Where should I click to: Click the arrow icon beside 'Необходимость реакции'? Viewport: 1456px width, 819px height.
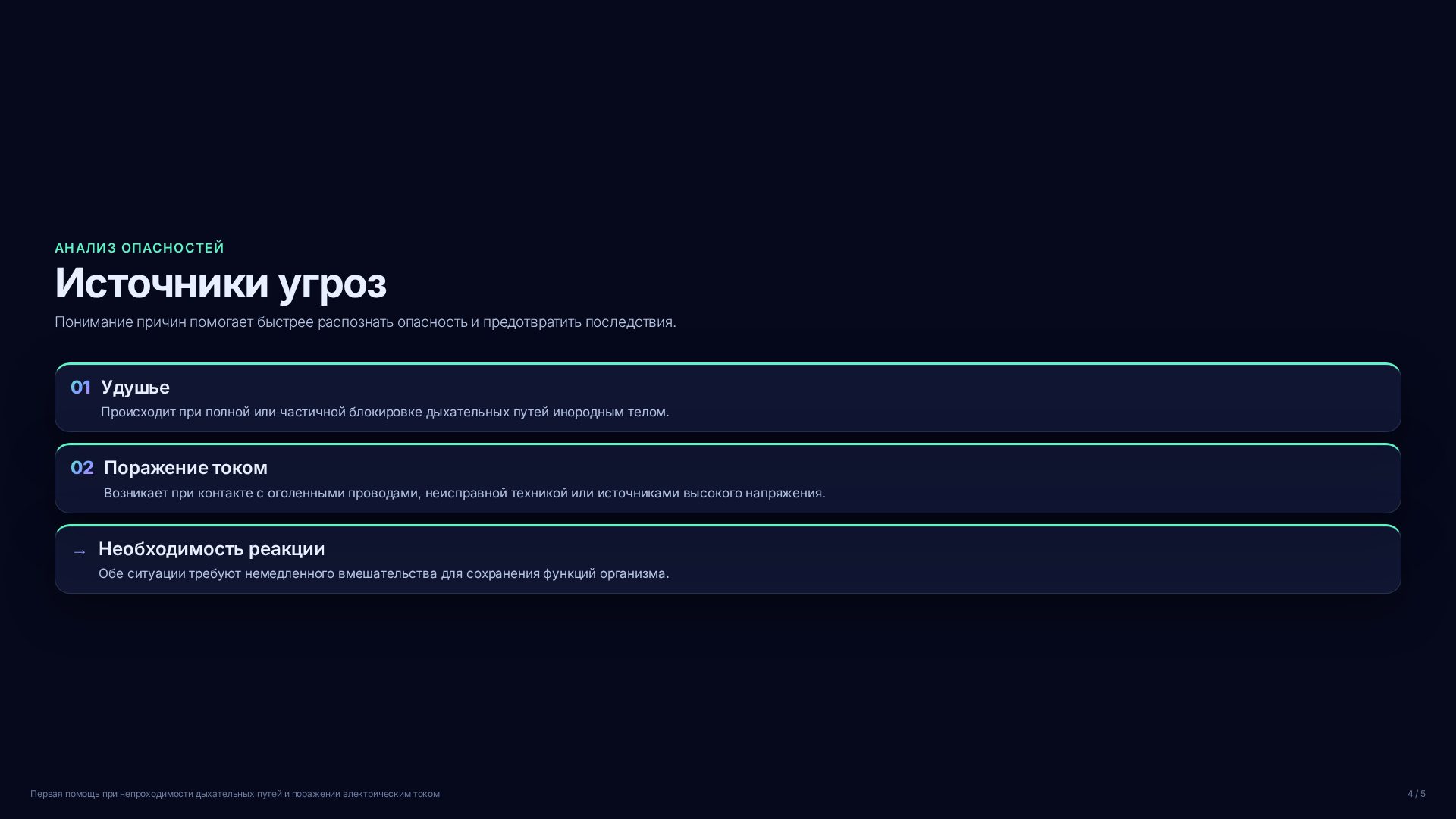click(x=80, y=551)
